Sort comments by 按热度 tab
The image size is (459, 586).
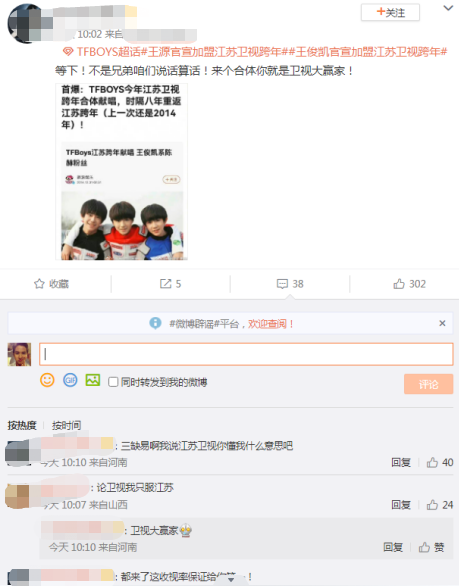[x=22, y=425]
